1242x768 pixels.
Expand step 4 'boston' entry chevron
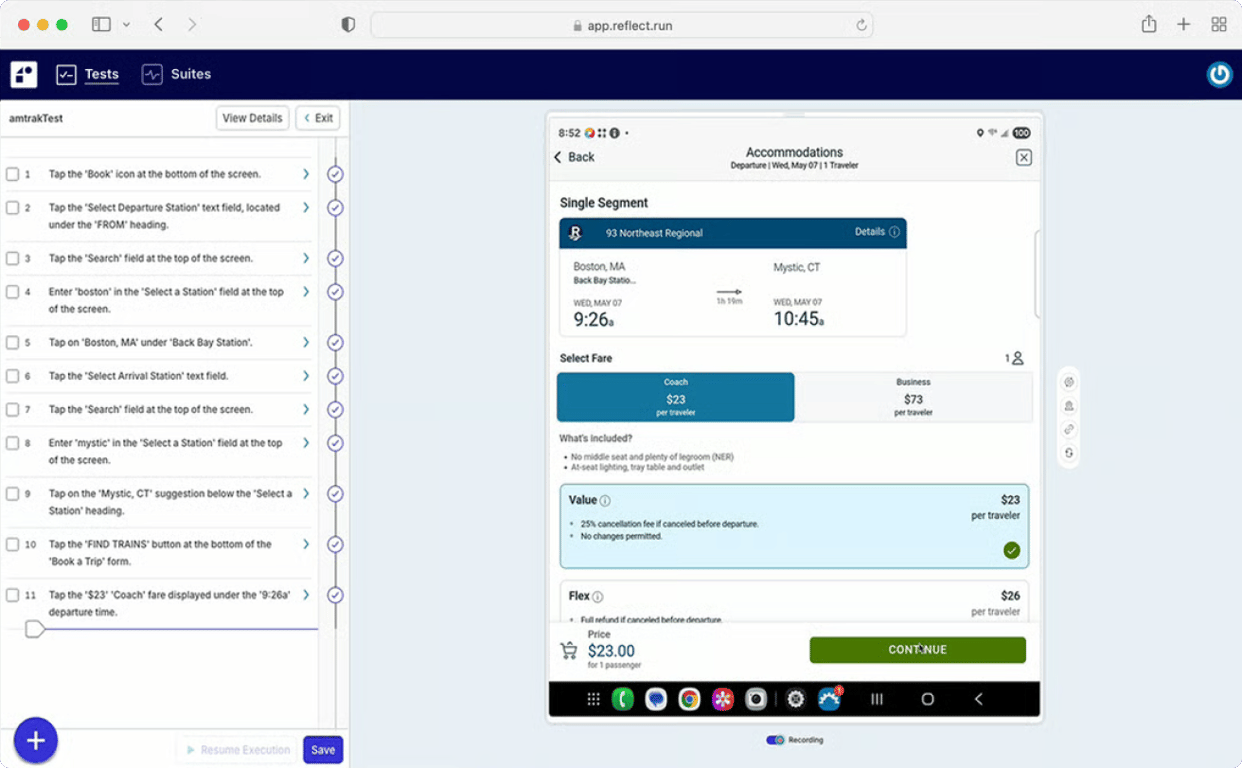click(x=306, y=292)
